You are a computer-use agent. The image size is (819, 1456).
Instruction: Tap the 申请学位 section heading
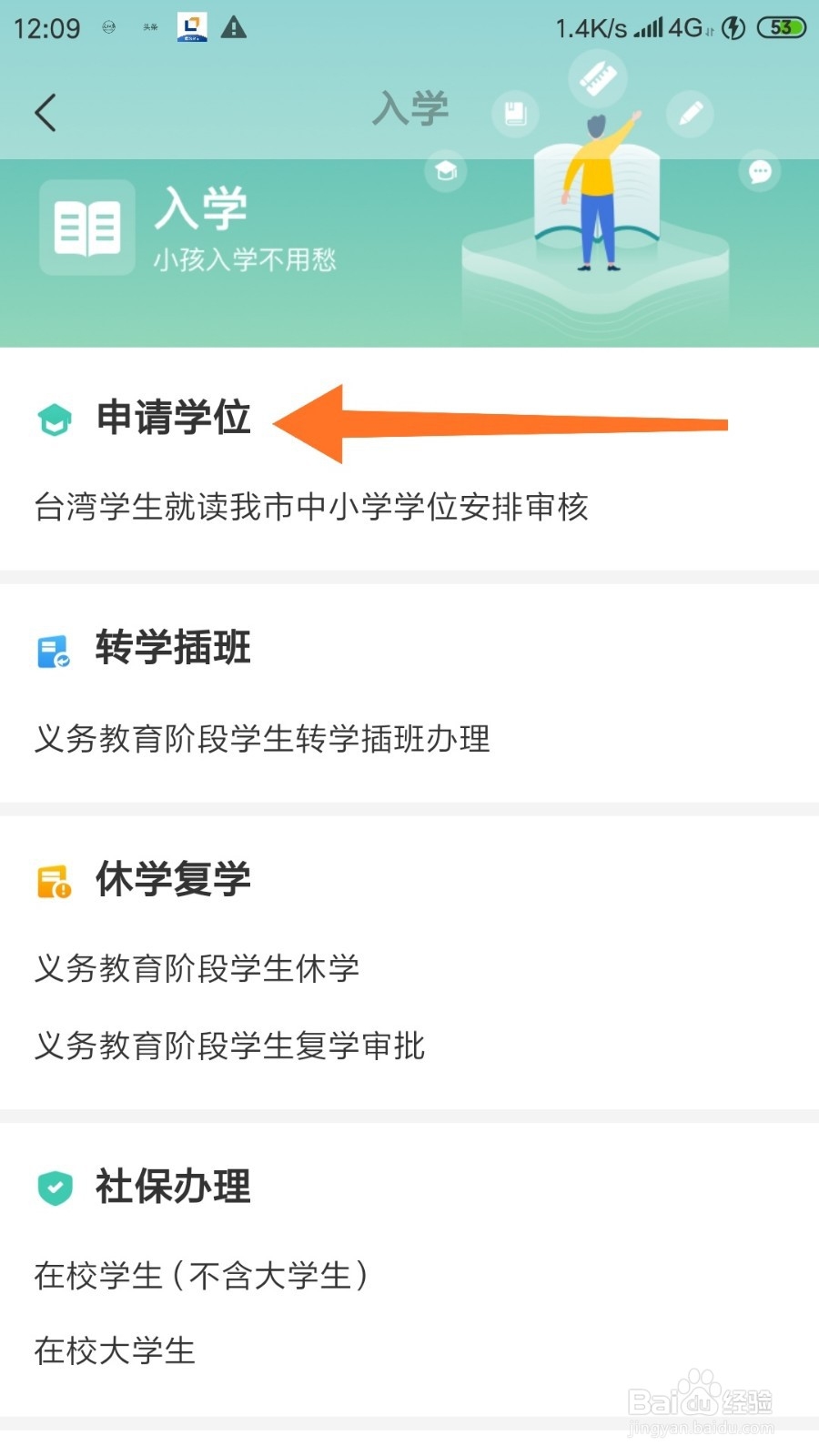coord(173,418)
